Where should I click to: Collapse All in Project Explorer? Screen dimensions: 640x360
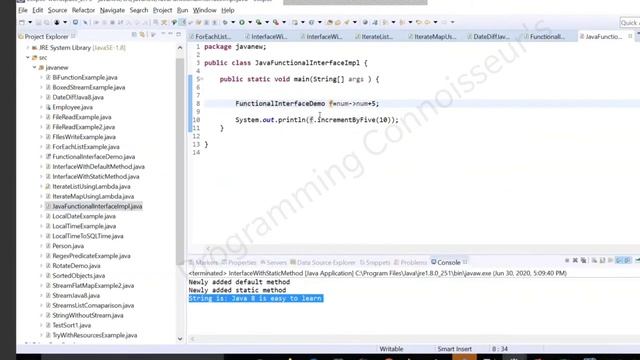(134, 35)
